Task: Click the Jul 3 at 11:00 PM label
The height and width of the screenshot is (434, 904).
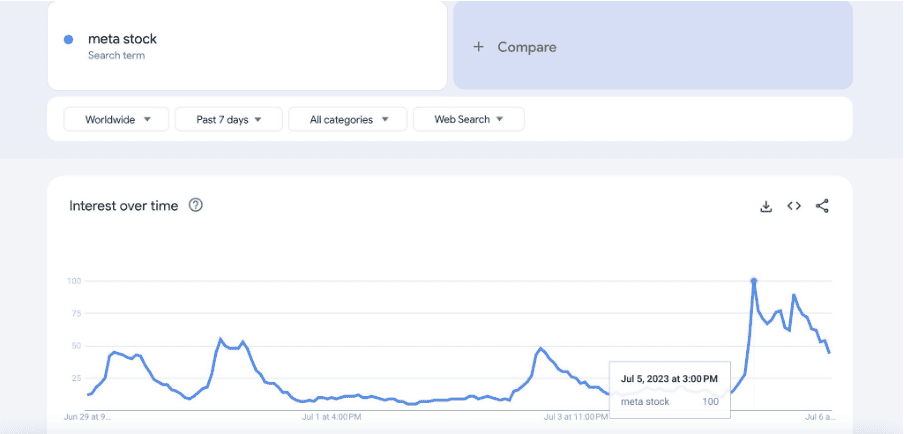Action: [x=577, y=416]
